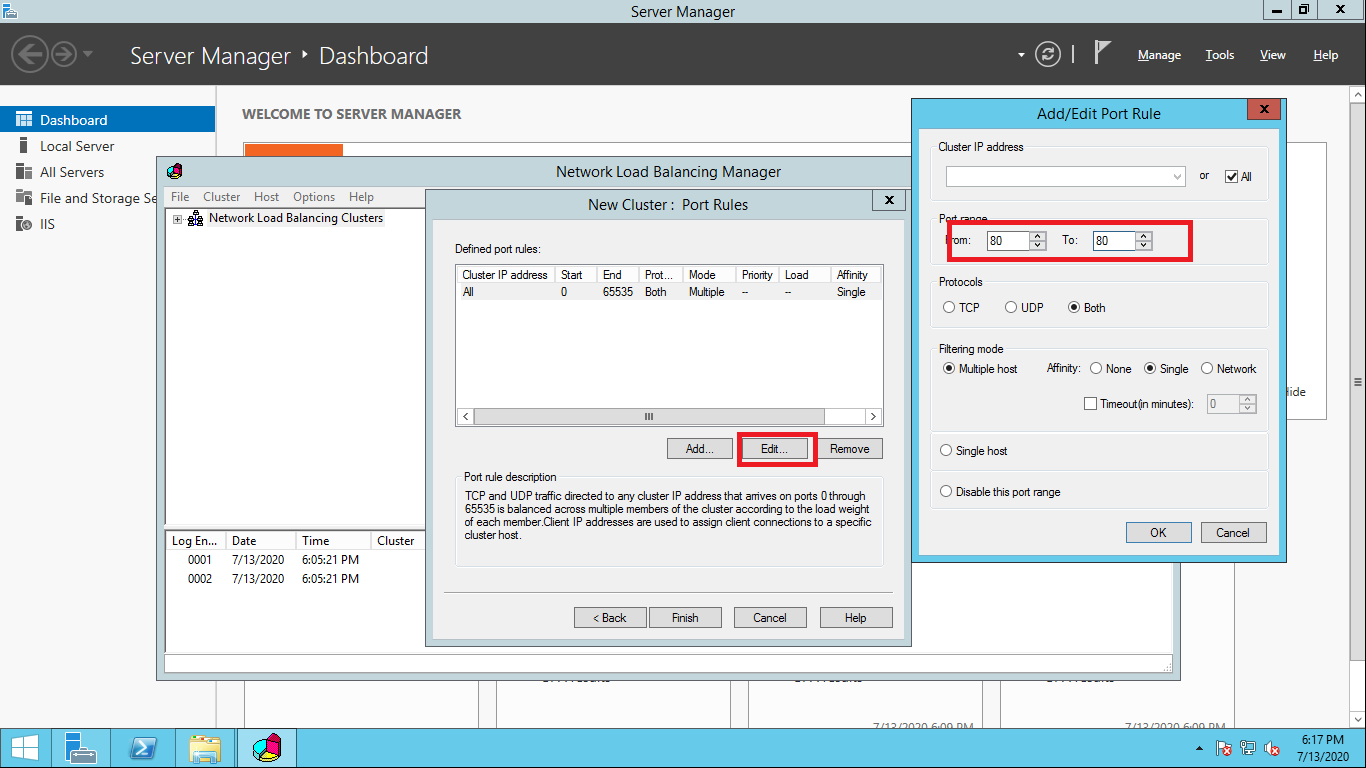Click OK in Add/Edit Port Rule
Screen dimensions: 1366x768
[1158, 533]
